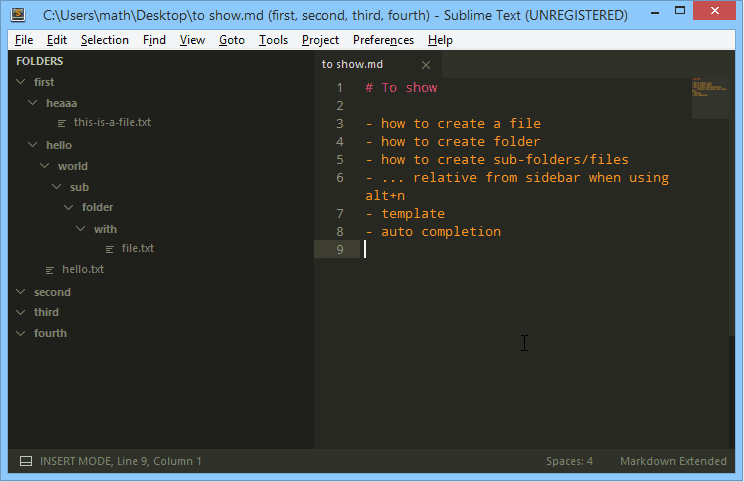Click the minimap preview
Image resolution: width=744 pixels, height=482 pixels.
pos(709,98)
